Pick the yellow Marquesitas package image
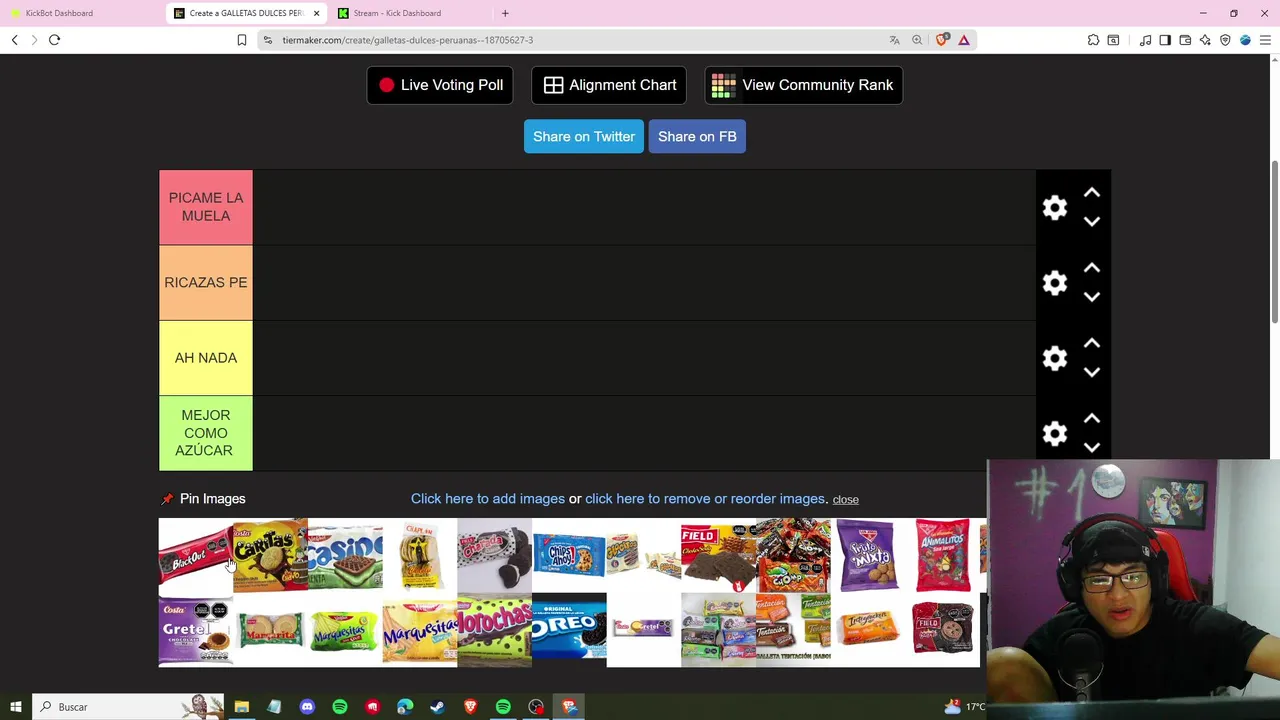The image size is (1280, 720). click(x=419, y=630)
